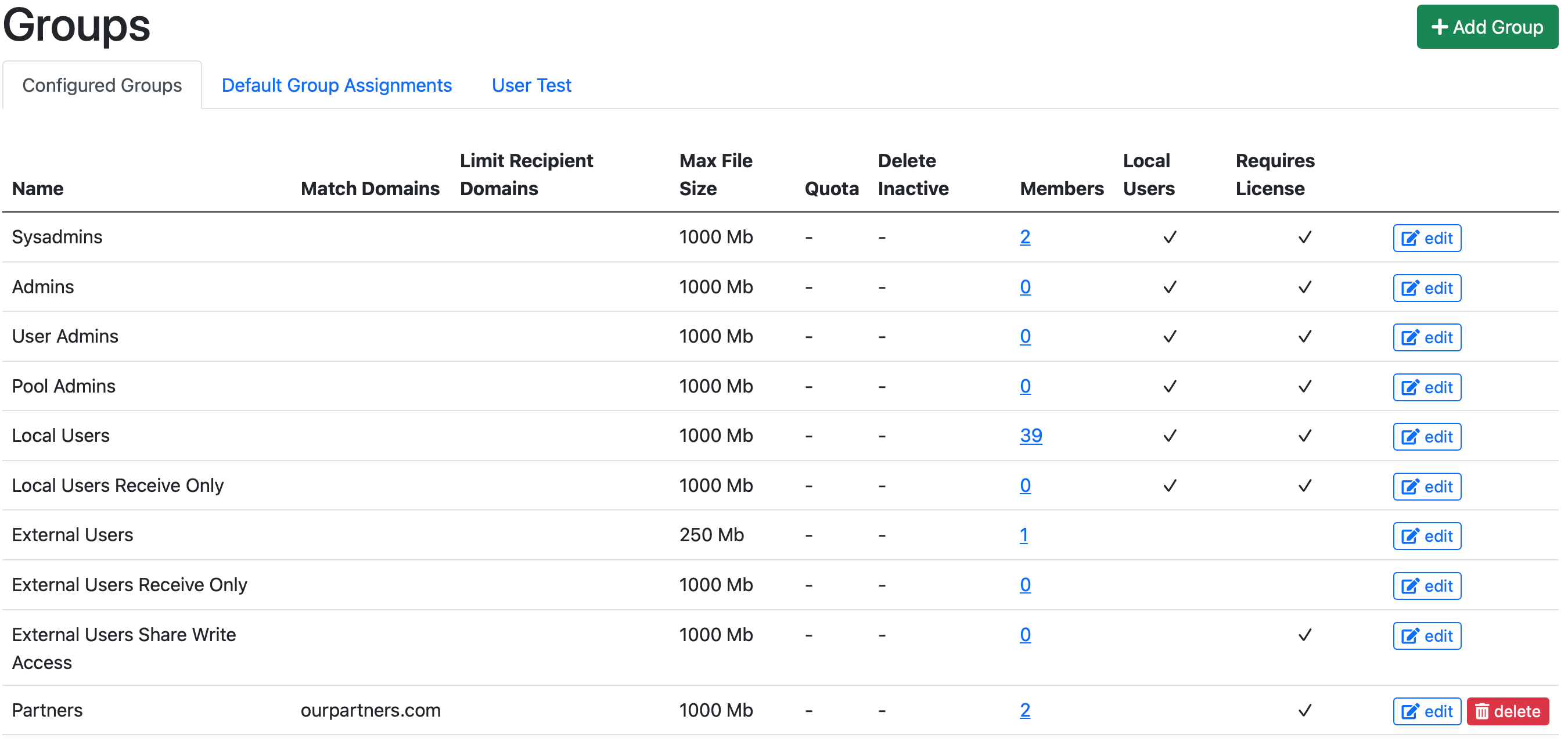Image resolution: width=1568 pixels, height=741 pixels.
Task: Edit the Sysadmins group
Action: (1427, 238)
